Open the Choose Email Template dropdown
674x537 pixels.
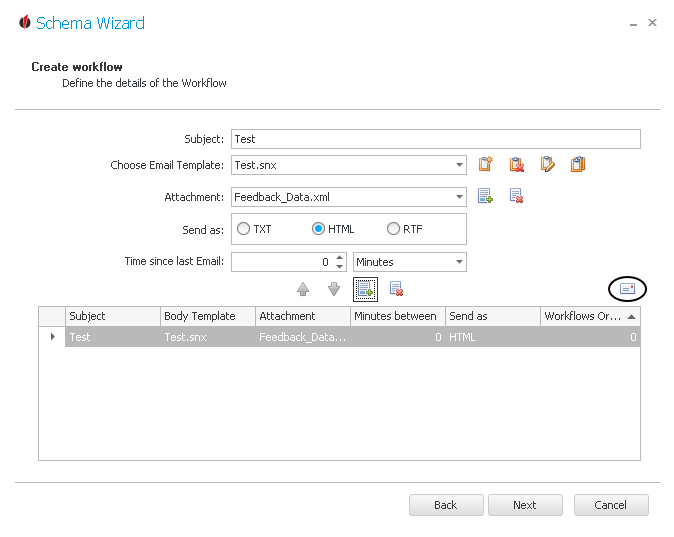click(459, 165)
